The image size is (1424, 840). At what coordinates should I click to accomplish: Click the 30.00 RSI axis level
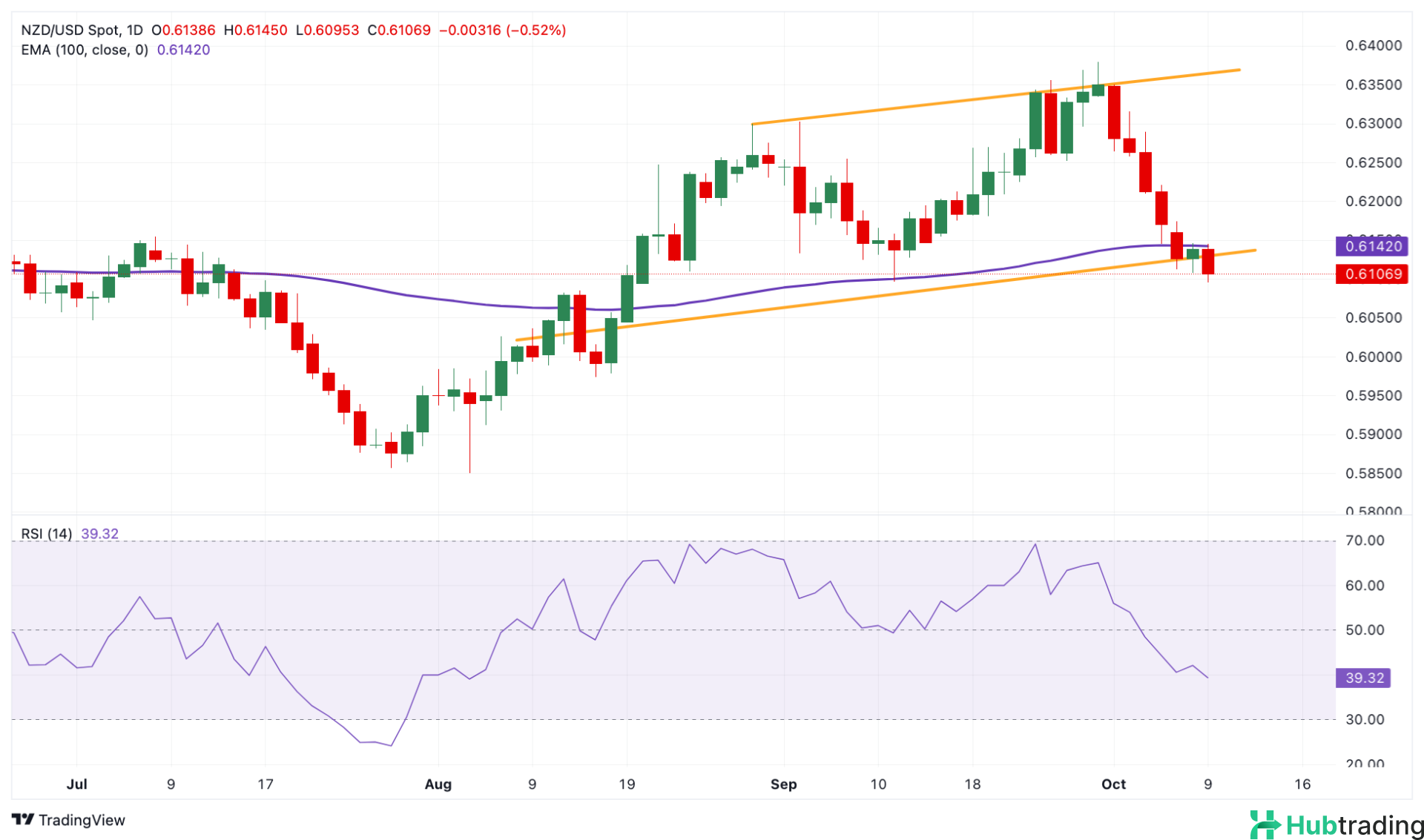point(1365,719)
